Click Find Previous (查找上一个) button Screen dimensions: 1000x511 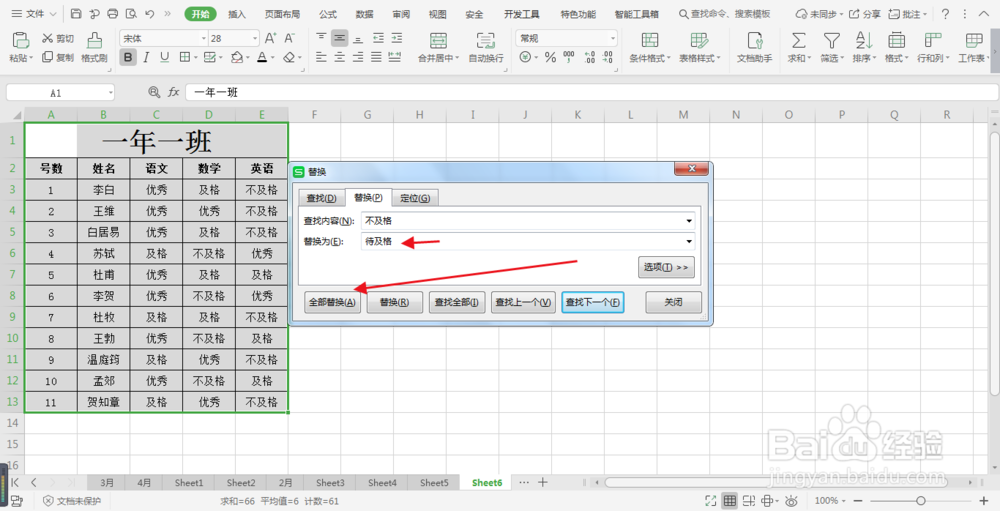pyautogui.click(x=523, y=302)
